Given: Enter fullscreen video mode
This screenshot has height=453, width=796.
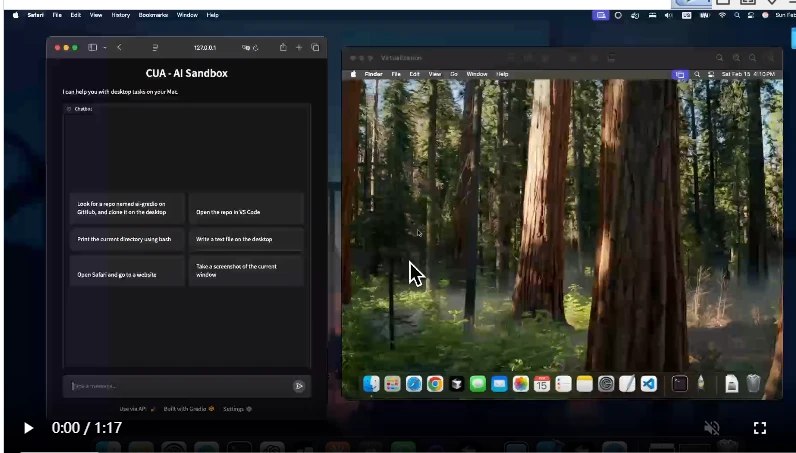Looking at the screenshot, I should [759, 428].
